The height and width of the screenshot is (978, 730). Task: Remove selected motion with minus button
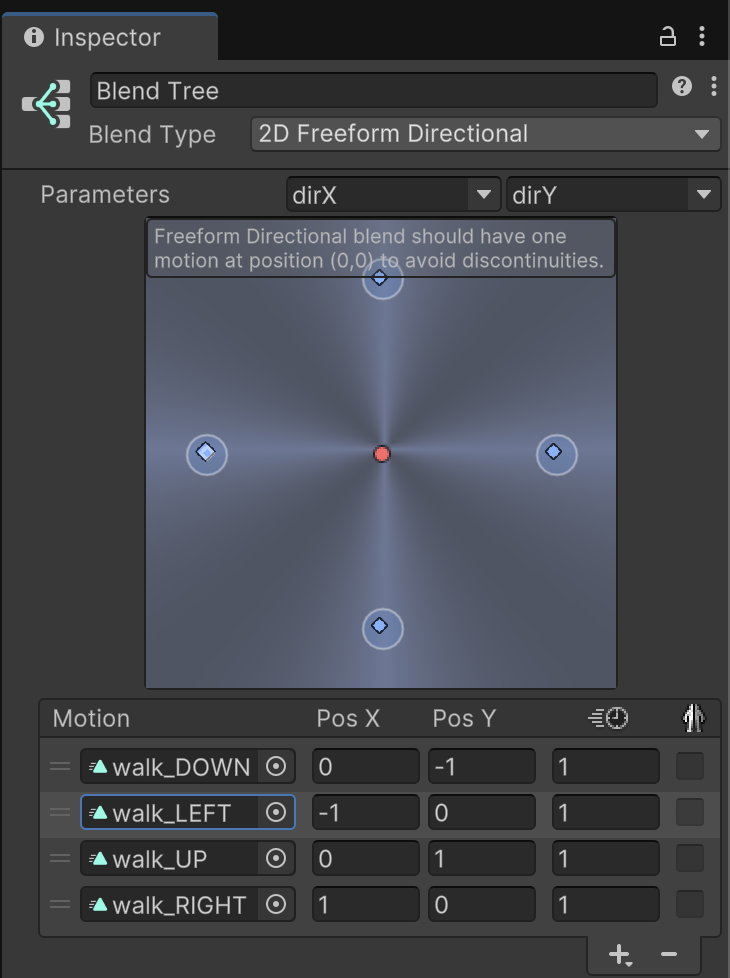point(669,954)
